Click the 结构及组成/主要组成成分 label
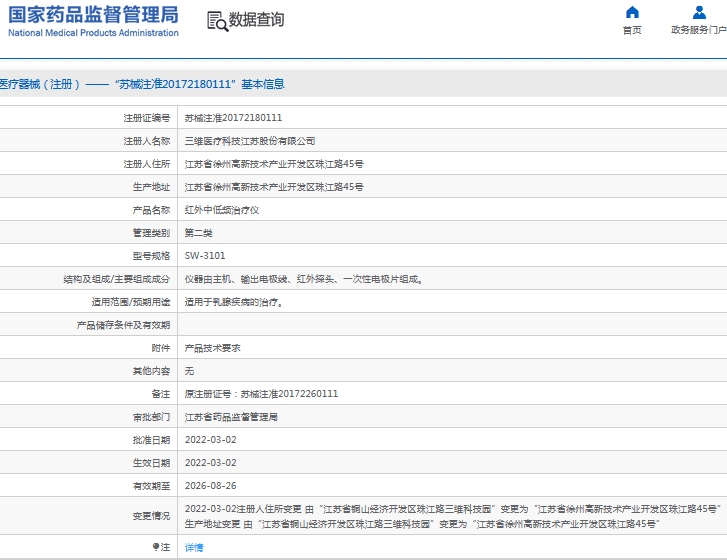Screen dimensions: 727x560 coord(117,279)
